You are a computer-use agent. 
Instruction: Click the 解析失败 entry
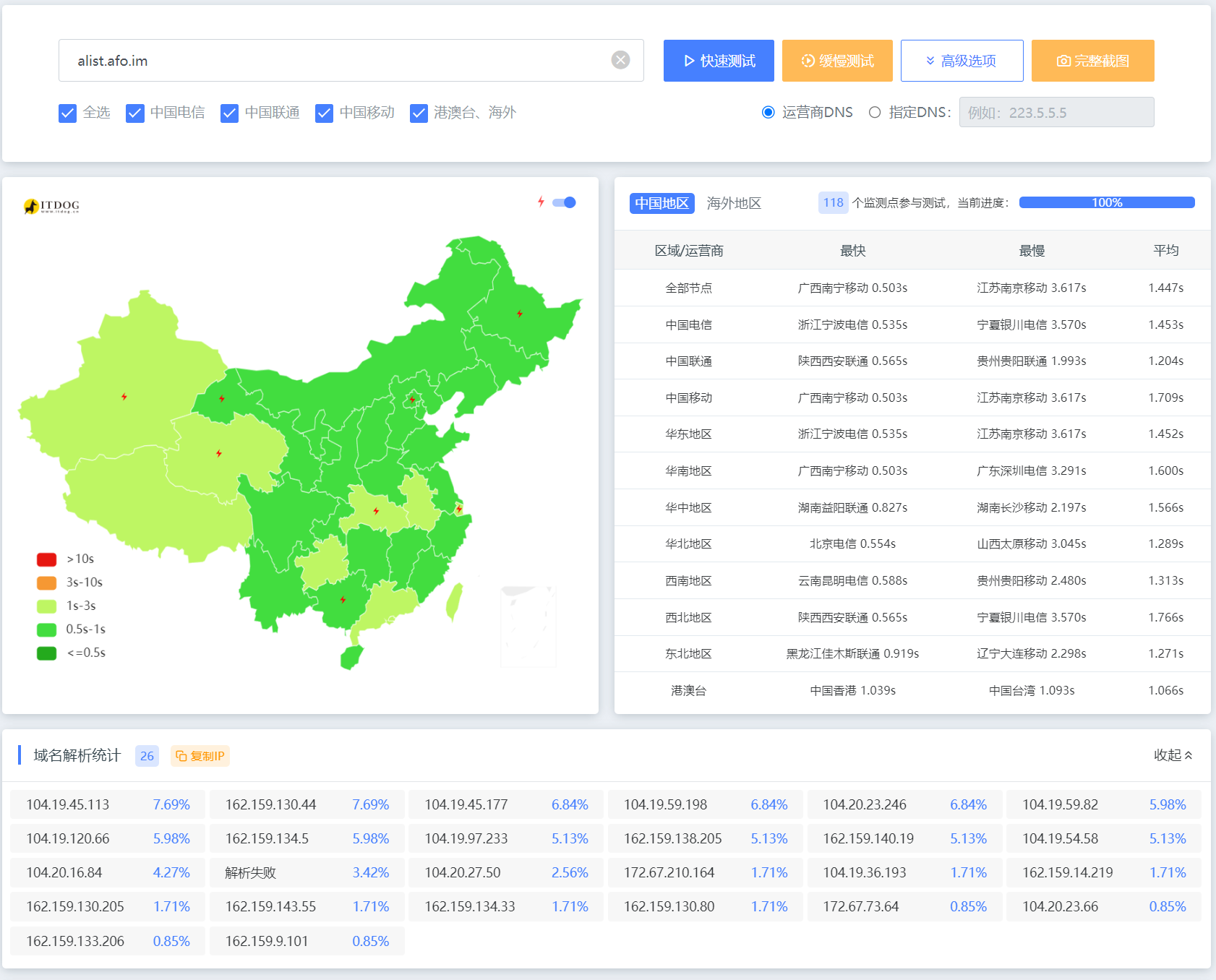tap(307, 872)
